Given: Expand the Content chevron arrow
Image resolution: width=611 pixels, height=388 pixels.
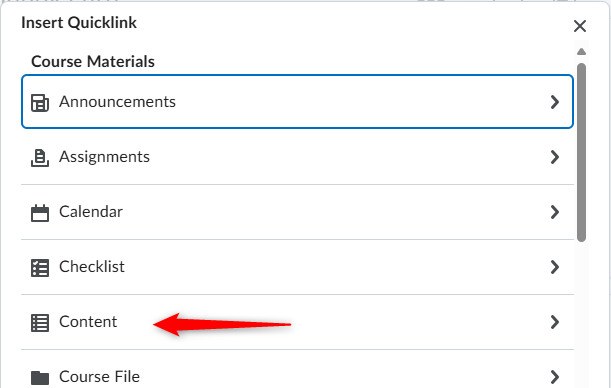Looking at the screenshot, I should point(554,322).
